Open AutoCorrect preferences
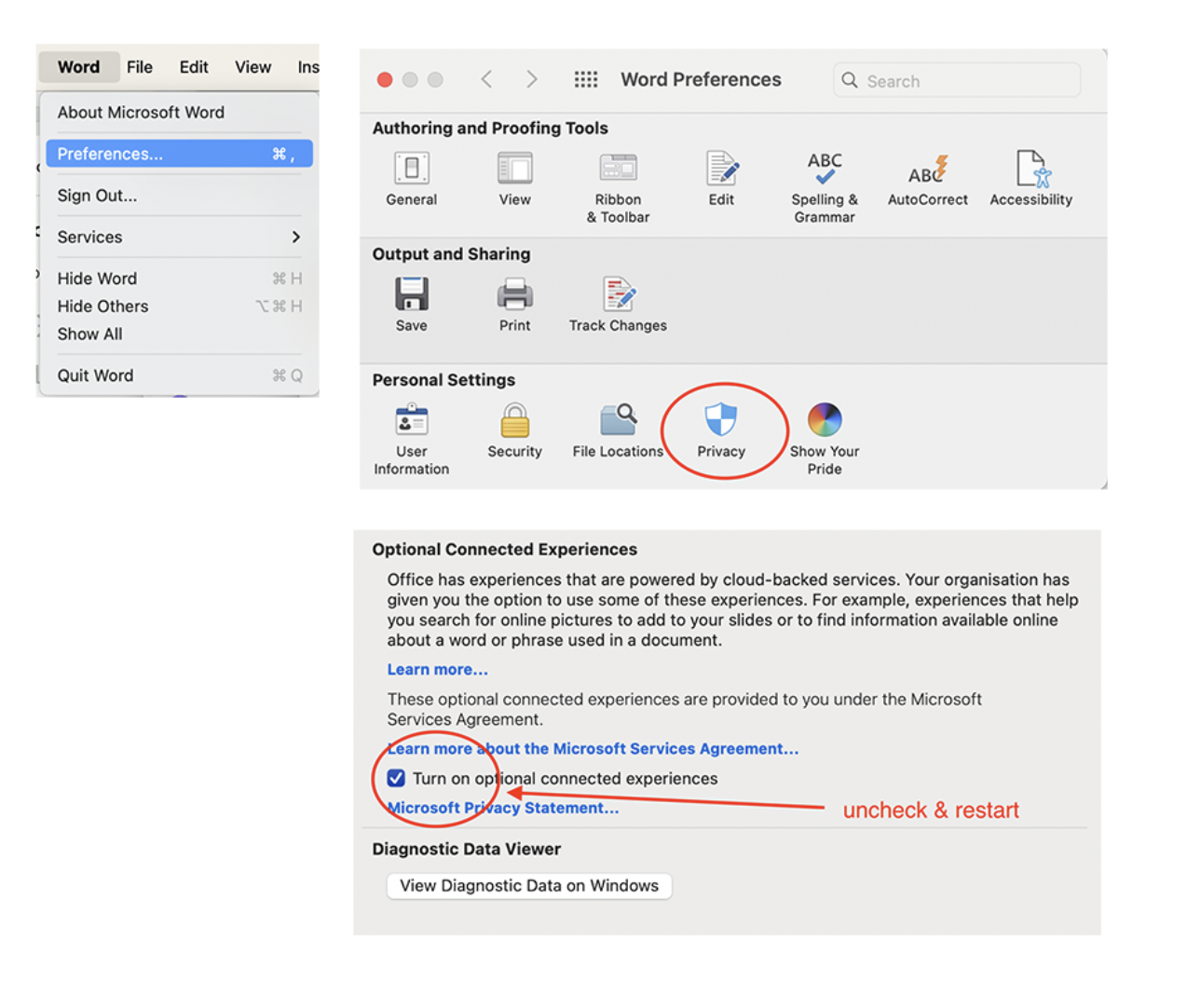Image resolution: width=1187 pixels, height=1008 pixels. (927, 170)
